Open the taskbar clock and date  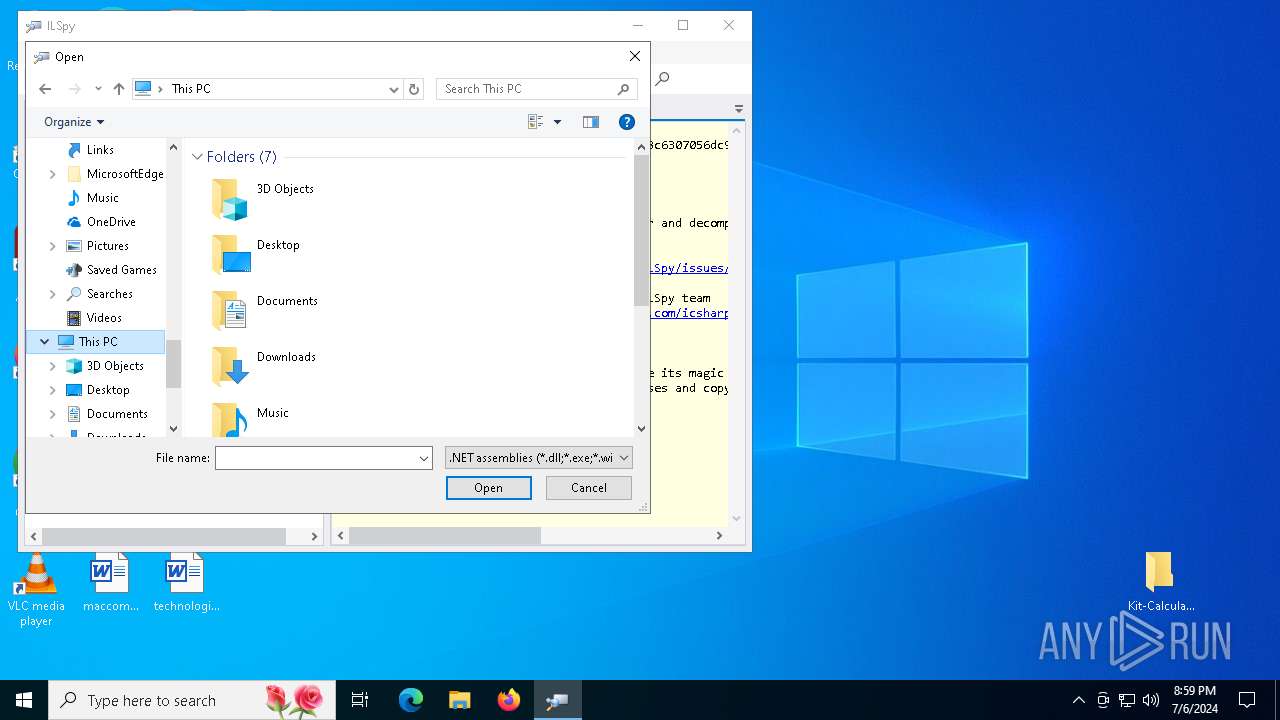pos(1195,700)
